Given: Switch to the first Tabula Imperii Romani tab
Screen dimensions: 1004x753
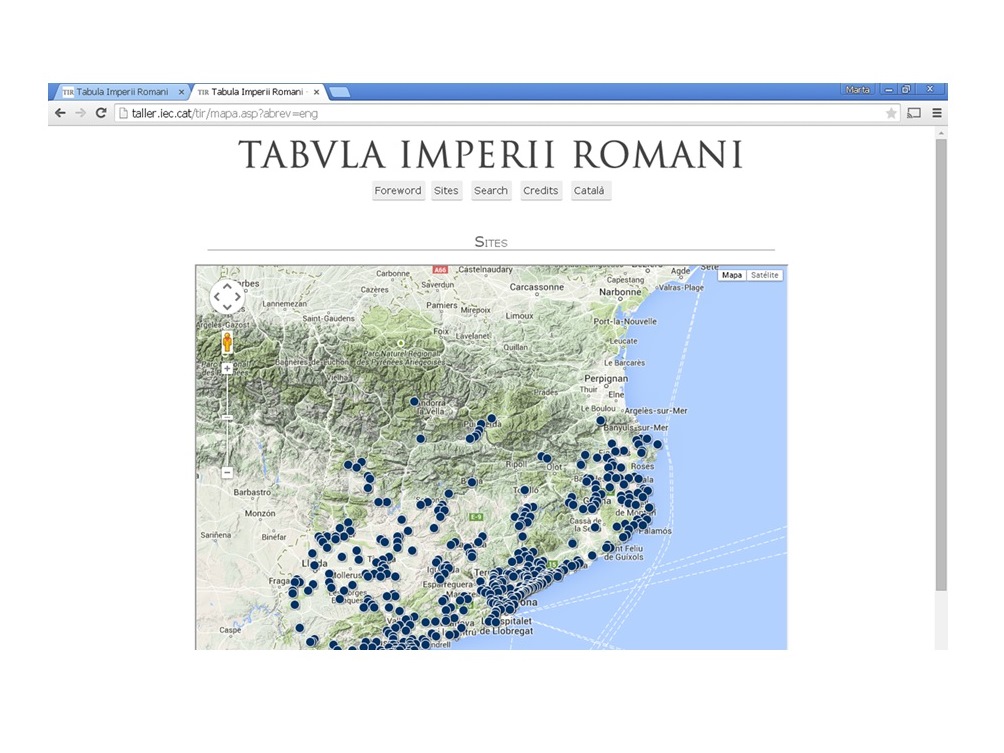Looking at the screenshot, I should pyautogui.click(x=120, y=92).
